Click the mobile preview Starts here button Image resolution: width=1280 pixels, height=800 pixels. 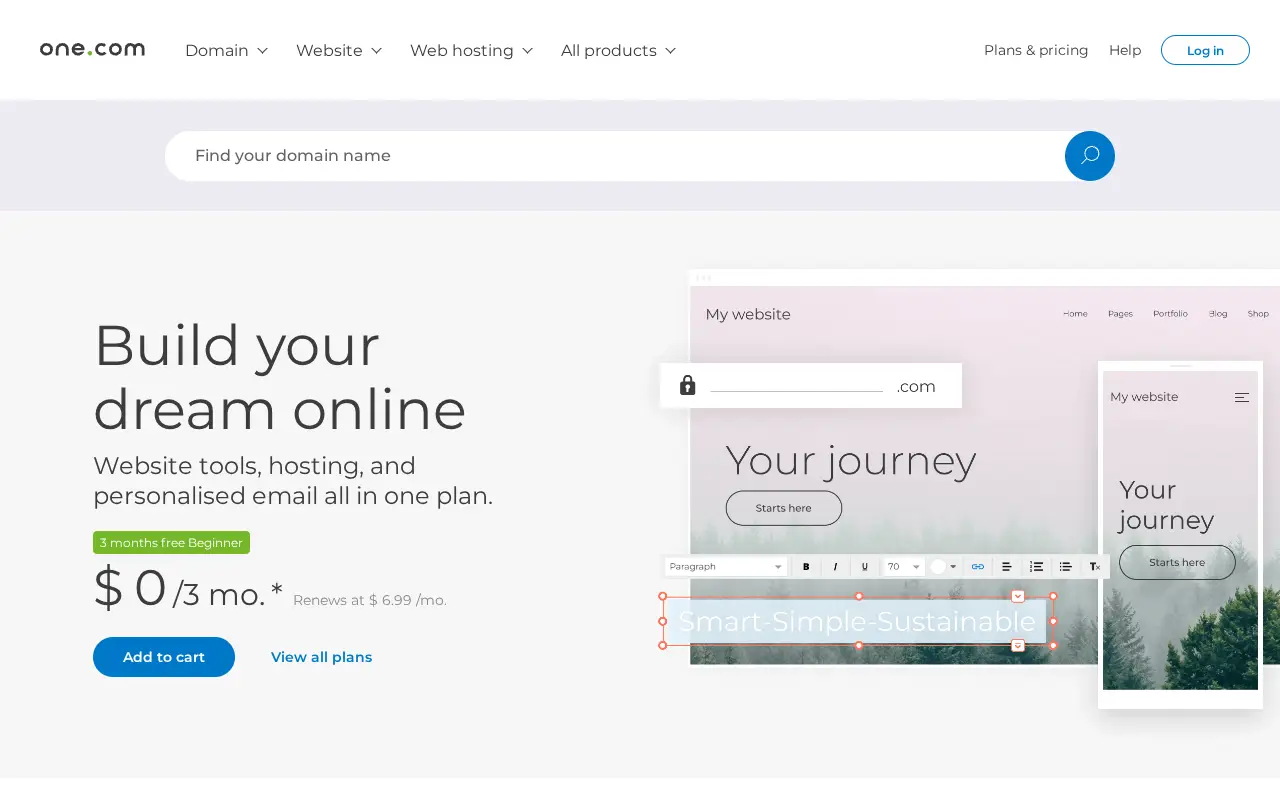click(x=1177, y=562)
